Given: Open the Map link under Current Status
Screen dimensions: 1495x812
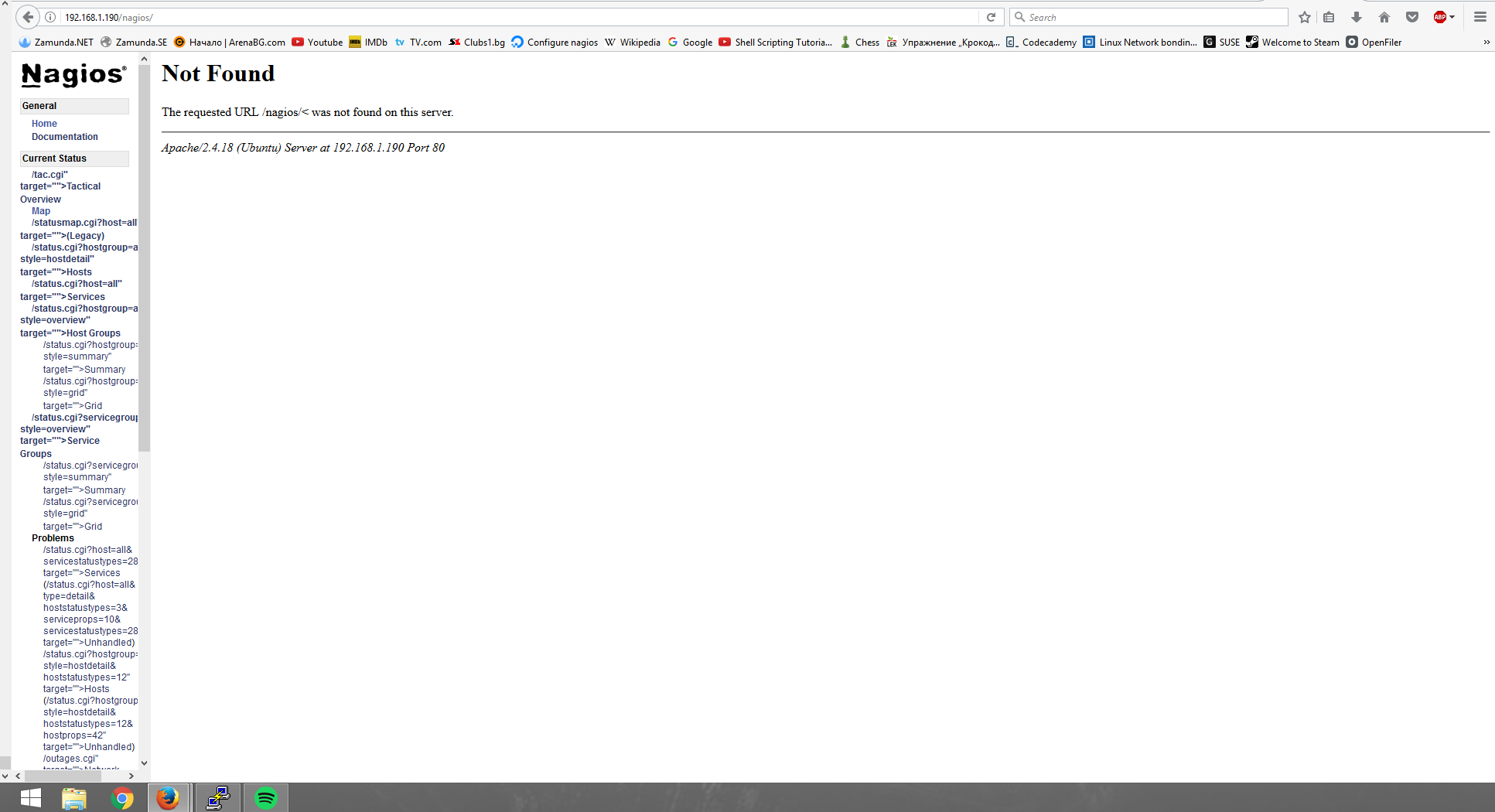Looking at the screenshot, I should click(41, 211).
